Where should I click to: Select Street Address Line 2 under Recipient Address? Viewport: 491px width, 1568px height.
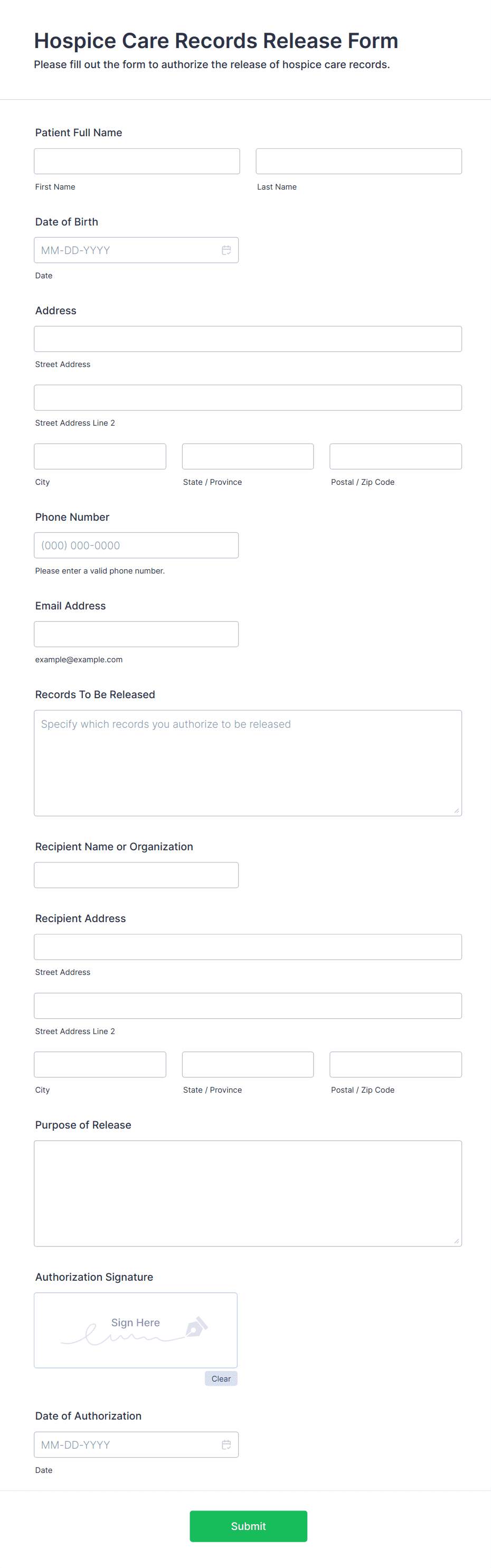point(247,1006)
